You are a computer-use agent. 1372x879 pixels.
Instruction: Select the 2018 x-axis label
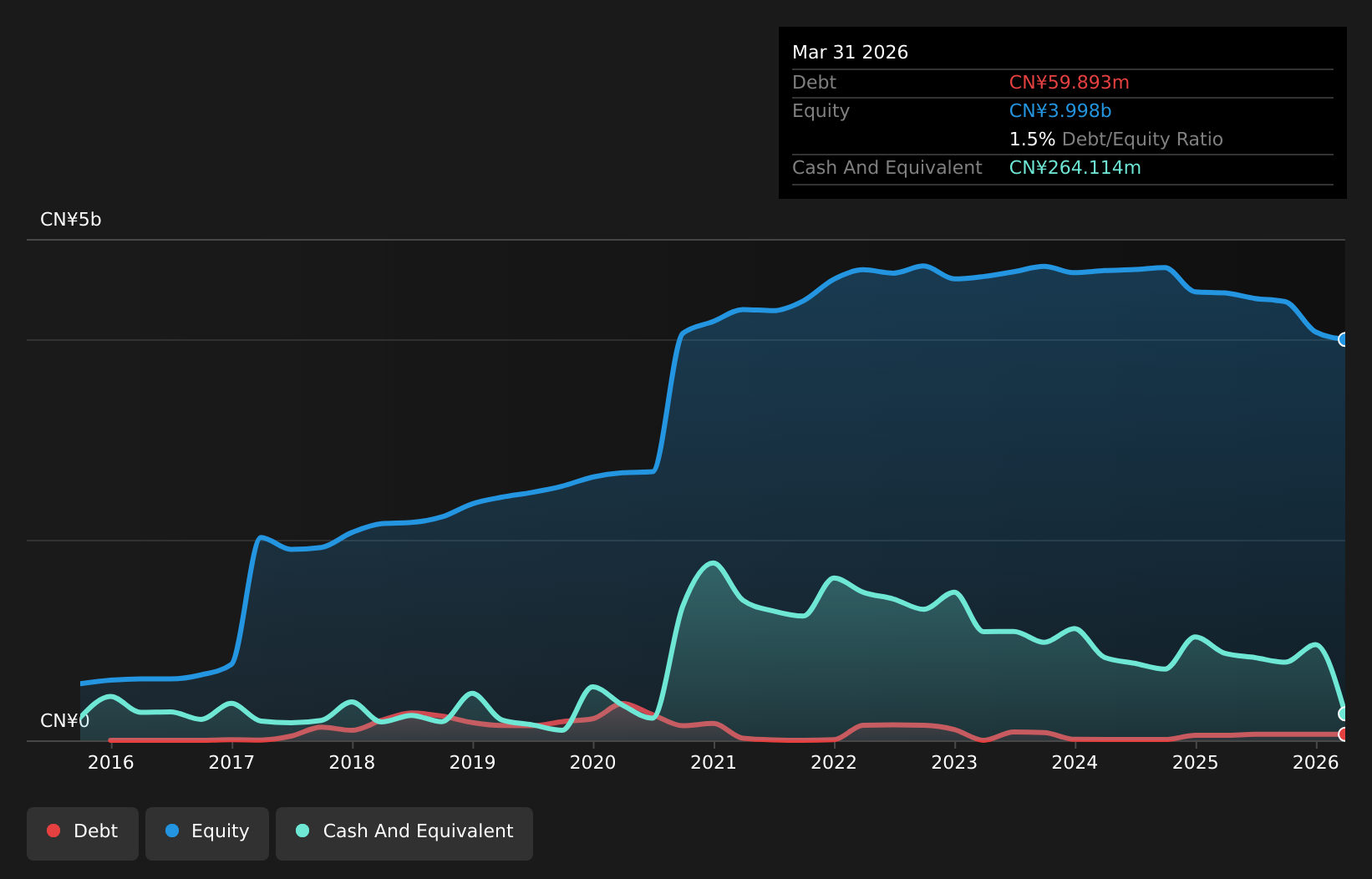tap(352, 762)
